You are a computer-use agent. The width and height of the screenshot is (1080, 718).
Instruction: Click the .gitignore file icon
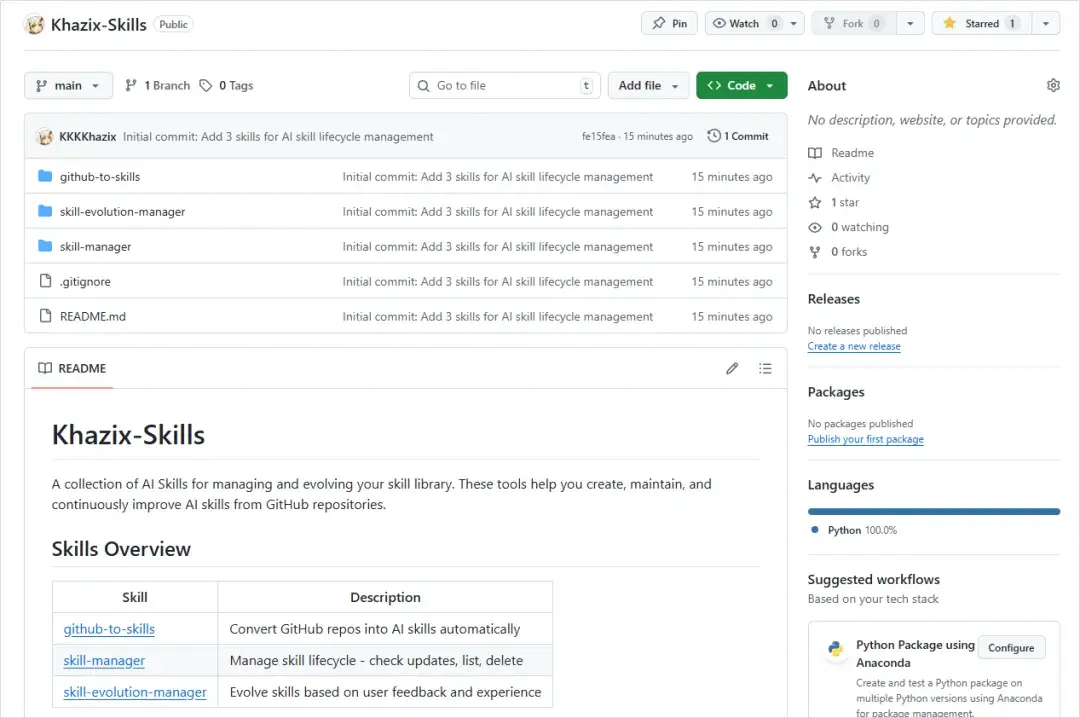pos(45,282)
